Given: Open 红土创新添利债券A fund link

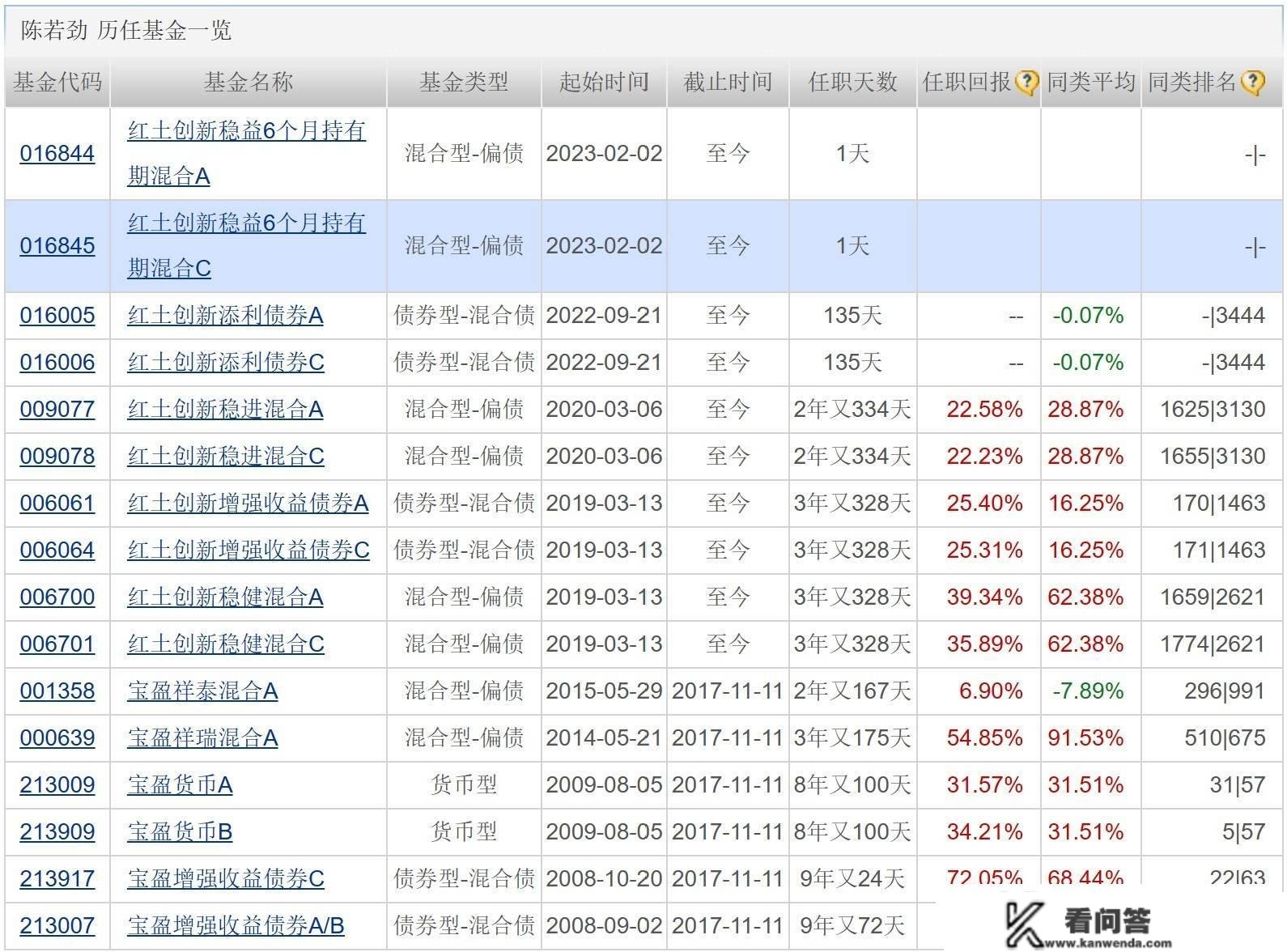Looking at the screenshot, I should coord(225,316).
